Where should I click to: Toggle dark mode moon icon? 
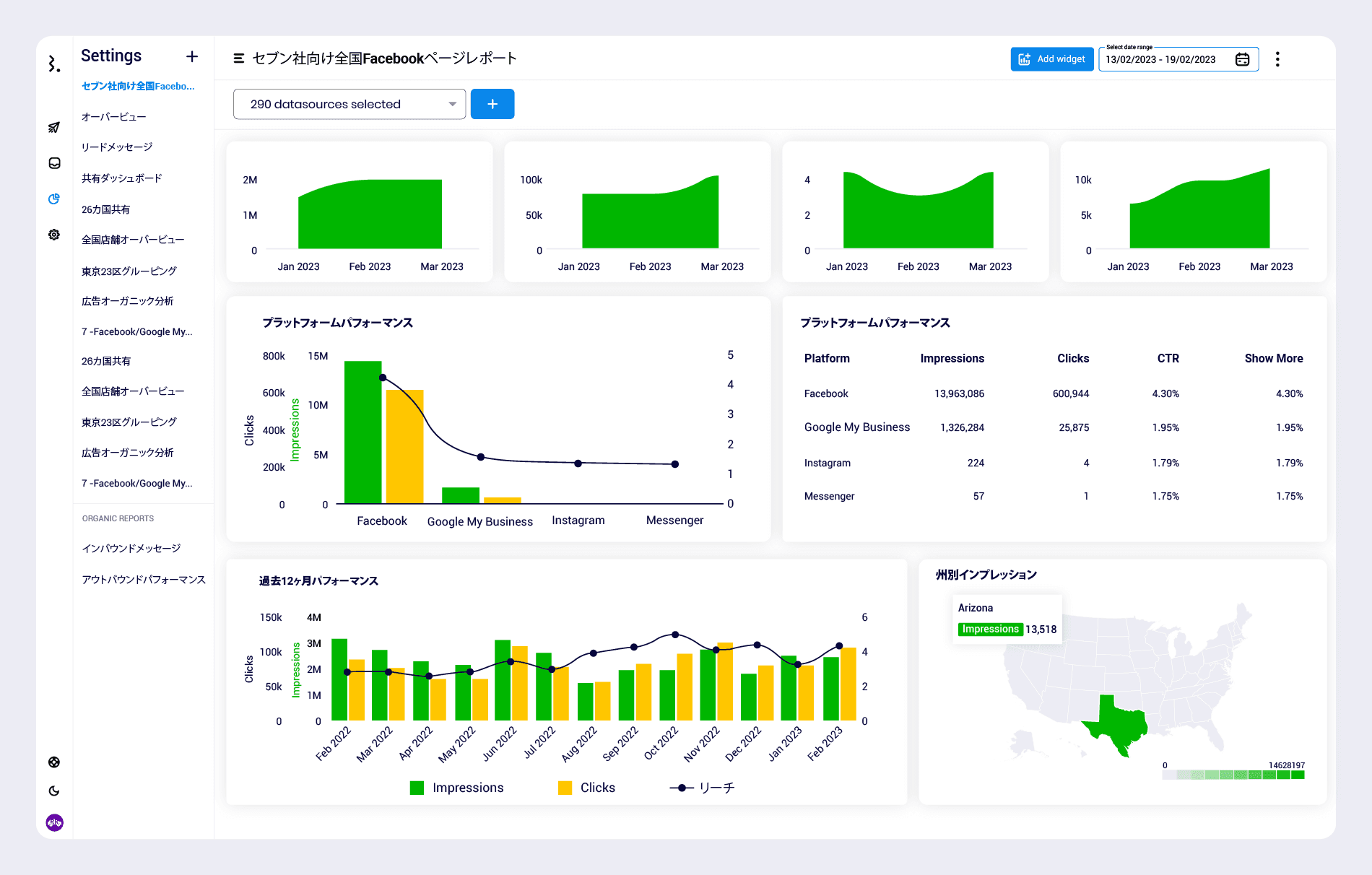[x=54, y=791]
